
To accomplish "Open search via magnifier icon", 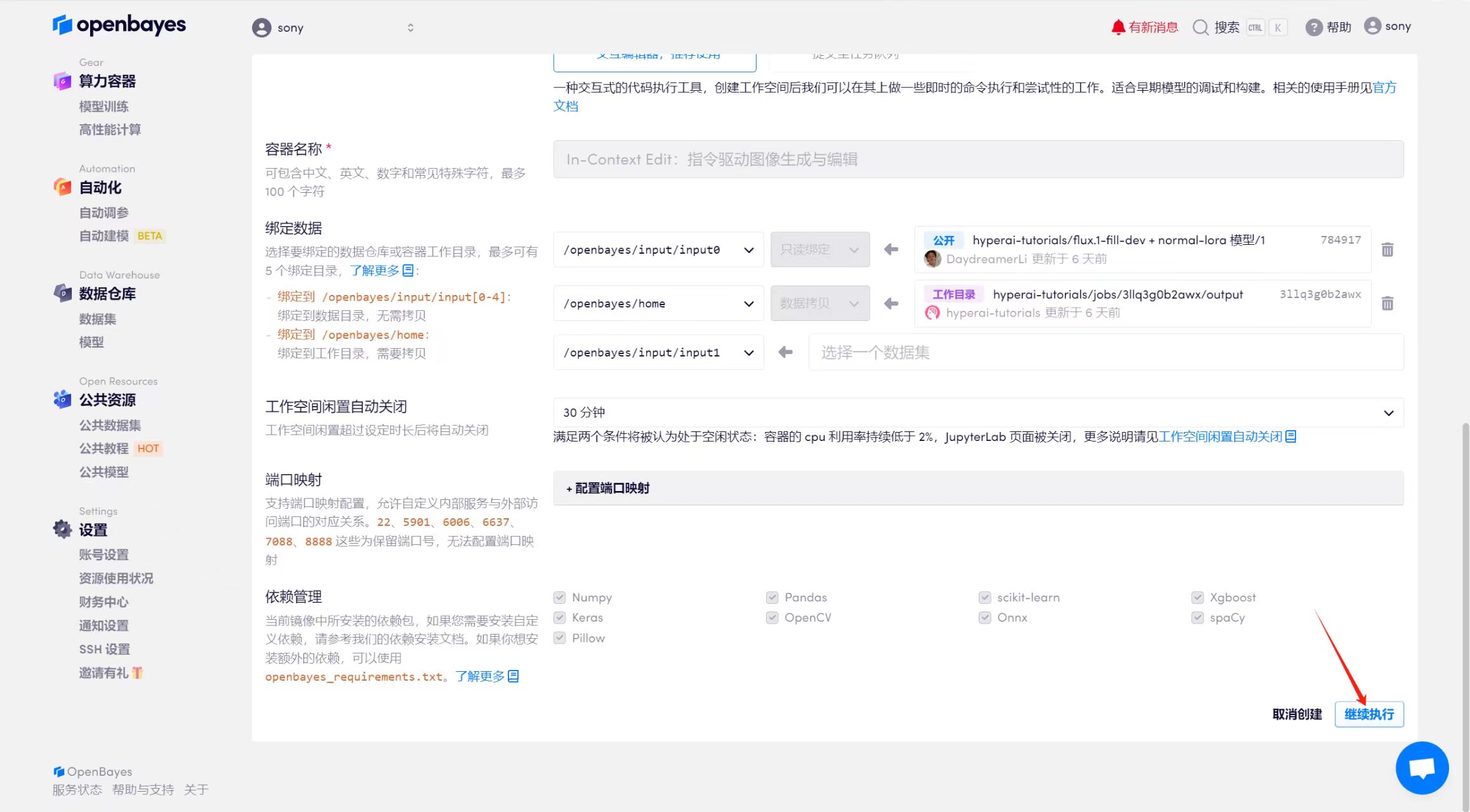I will coord(1200,27).
